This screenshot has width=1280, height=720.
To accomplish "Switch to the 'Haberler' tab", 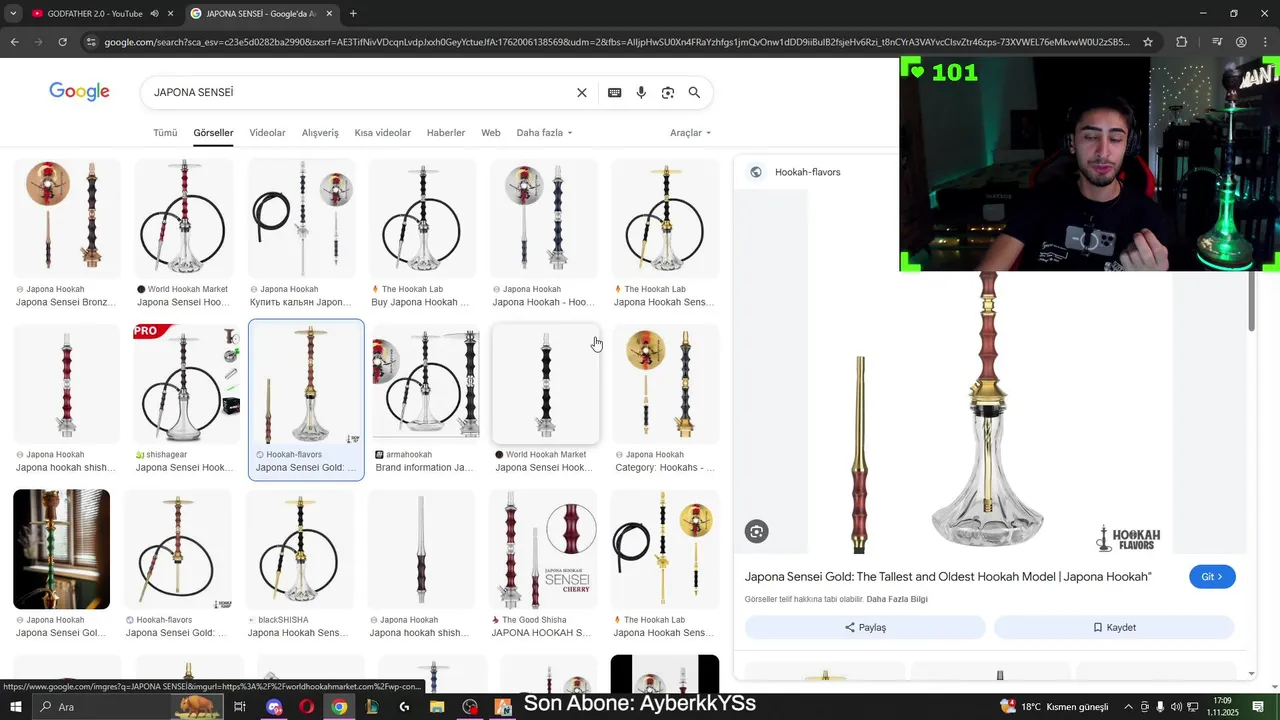I will (446, 133).
